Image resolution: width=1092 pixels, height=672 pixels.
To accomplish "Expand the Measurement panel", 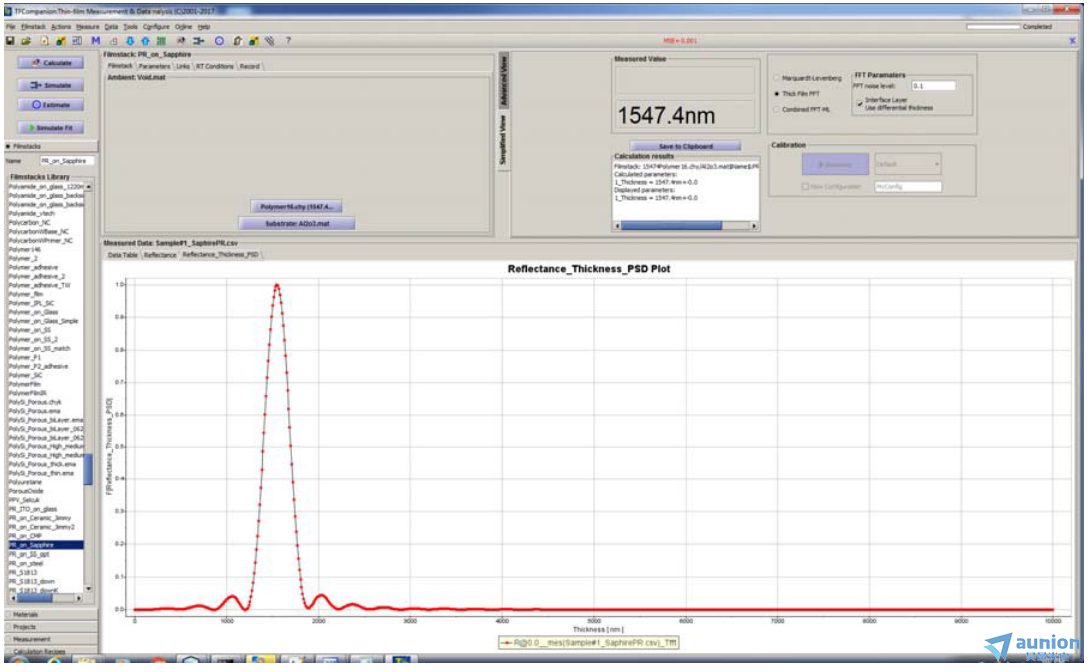I will (51, 639).
